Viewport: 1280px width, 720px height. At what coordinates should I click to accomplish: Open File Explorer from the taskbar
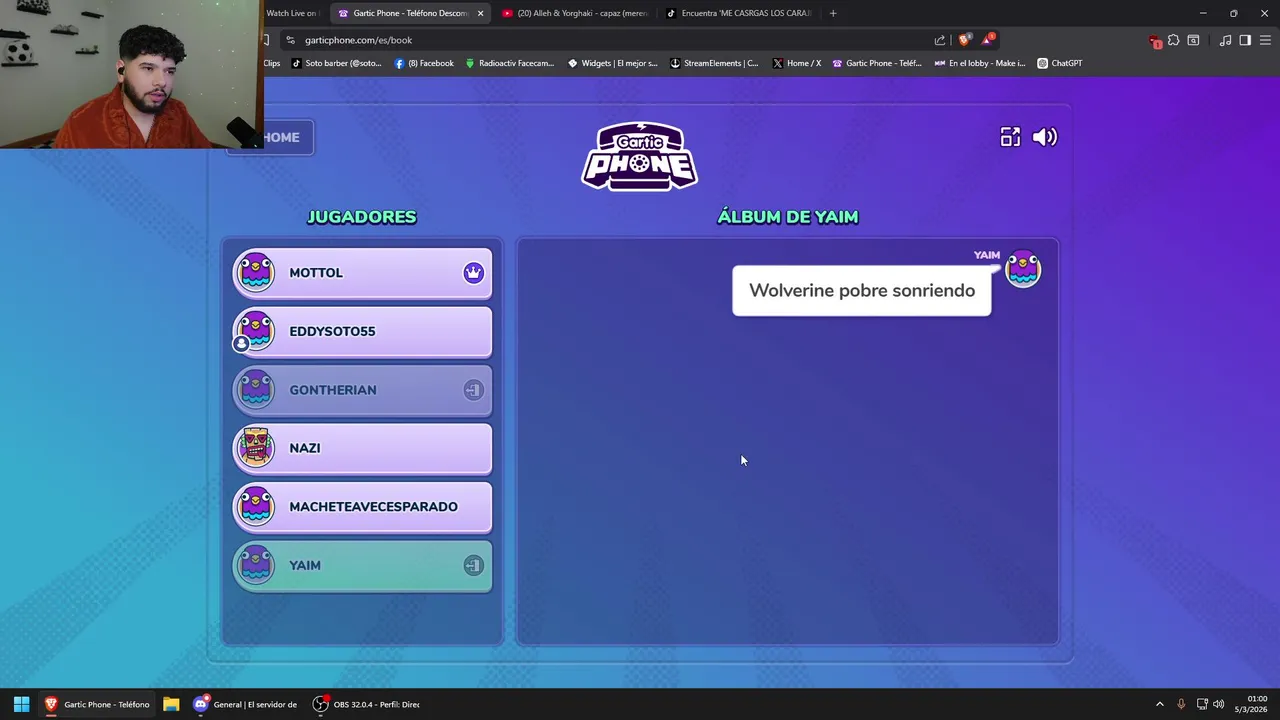pos(171,704)
